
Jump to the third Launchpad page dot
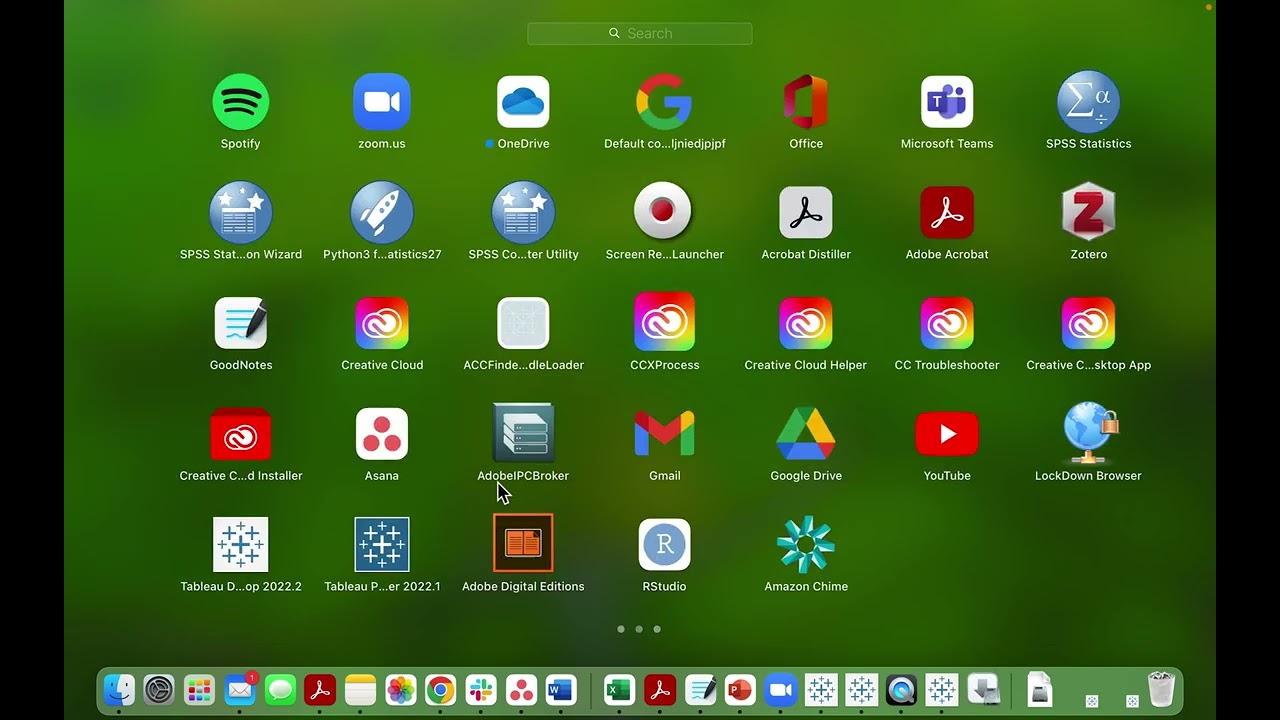657,629
